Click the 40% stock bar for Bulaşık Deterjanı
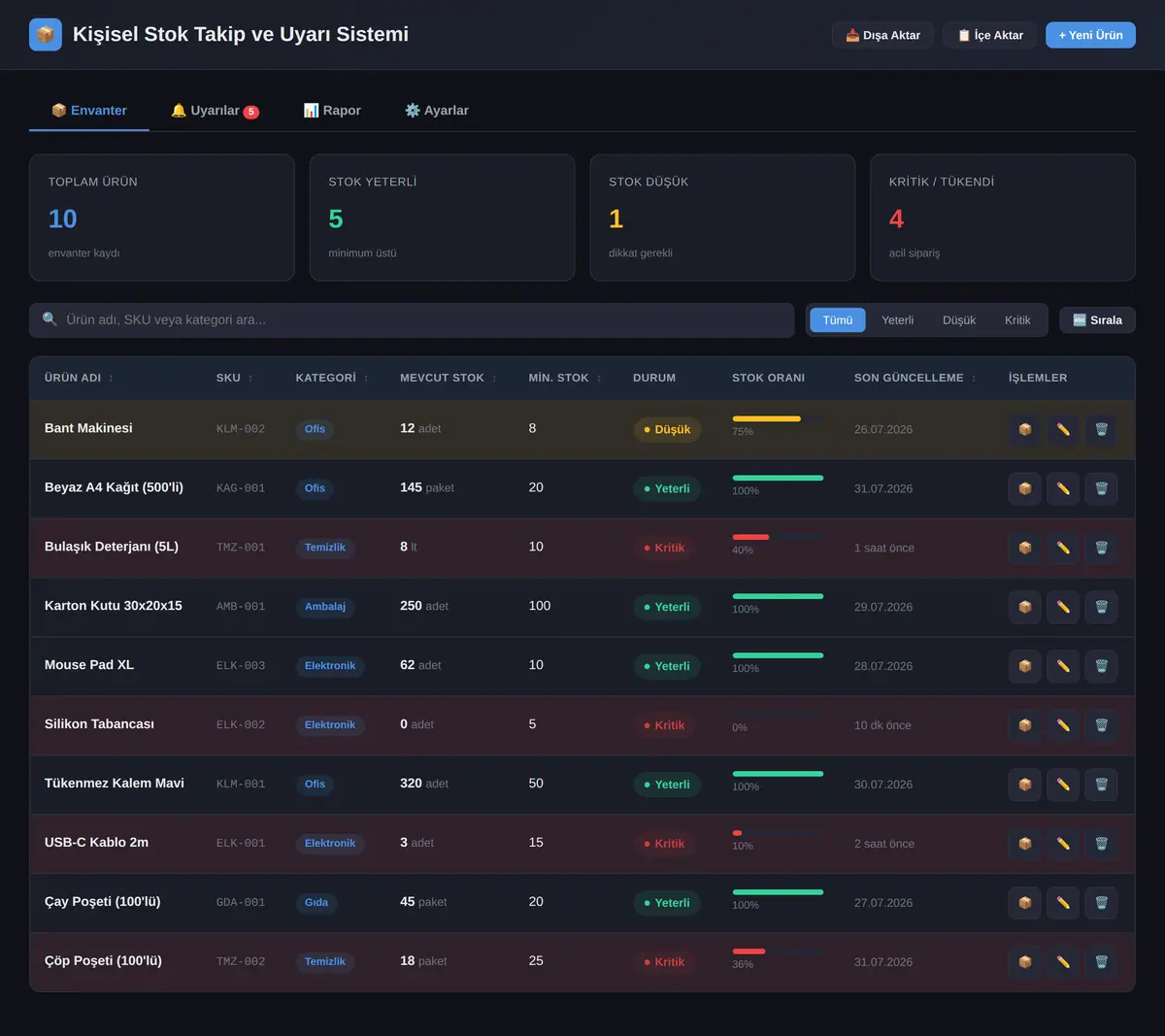 [778, 537]
